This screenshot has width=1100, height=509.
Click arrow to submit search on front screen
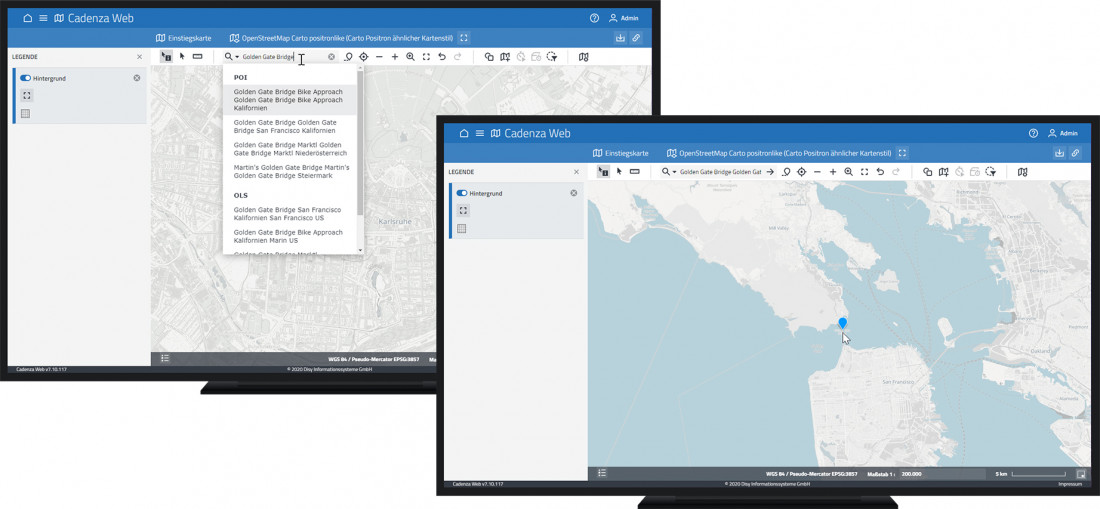[770, 172]
